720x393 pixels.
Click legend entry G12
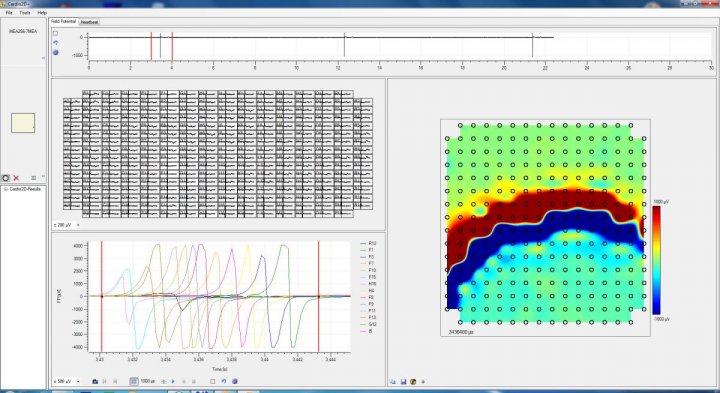click(x=368, y=324)
